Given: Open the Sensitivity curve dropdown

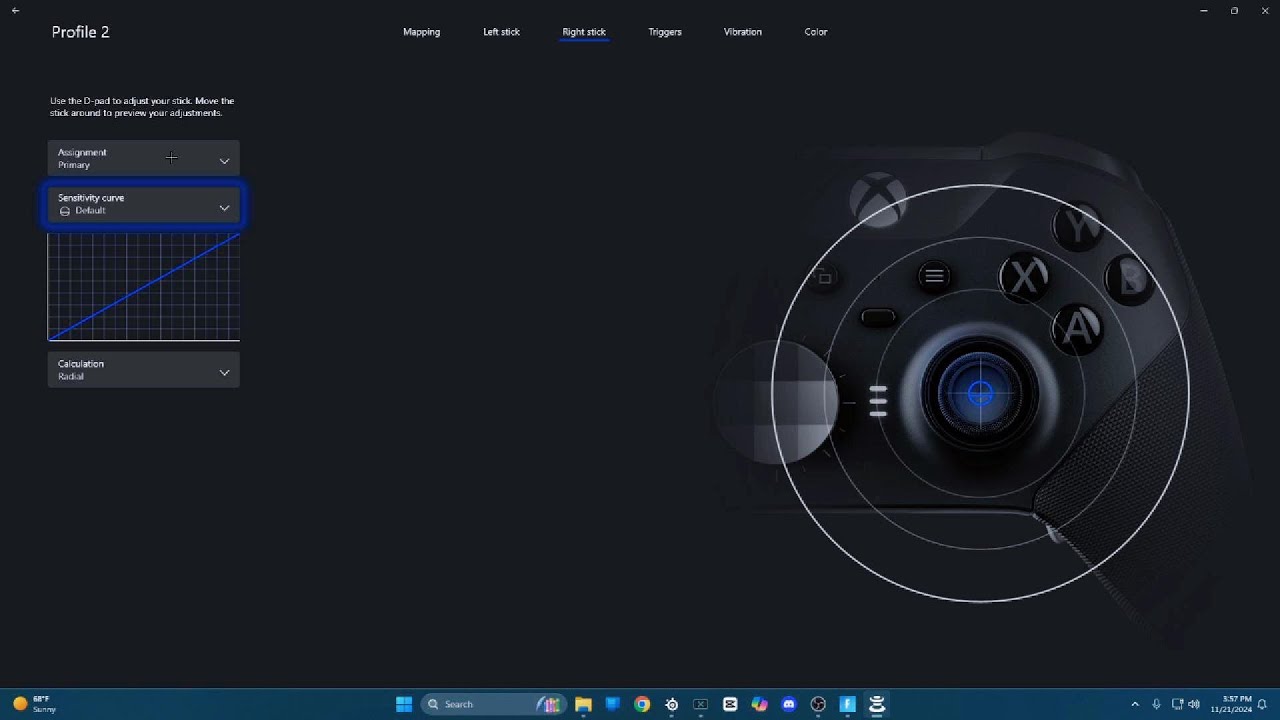Looking at the screenshot, I should click(x=144, y=204).
